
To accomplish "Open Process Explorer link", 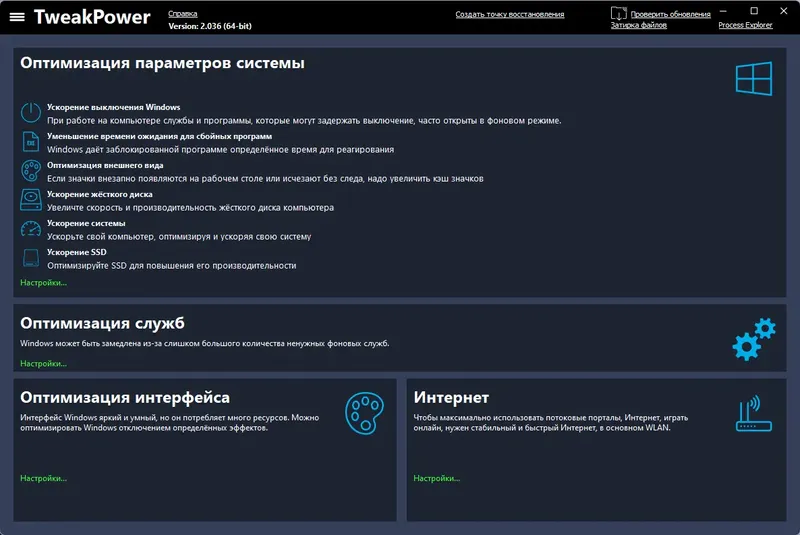I will pyautogui.click(x=745, y=25).
